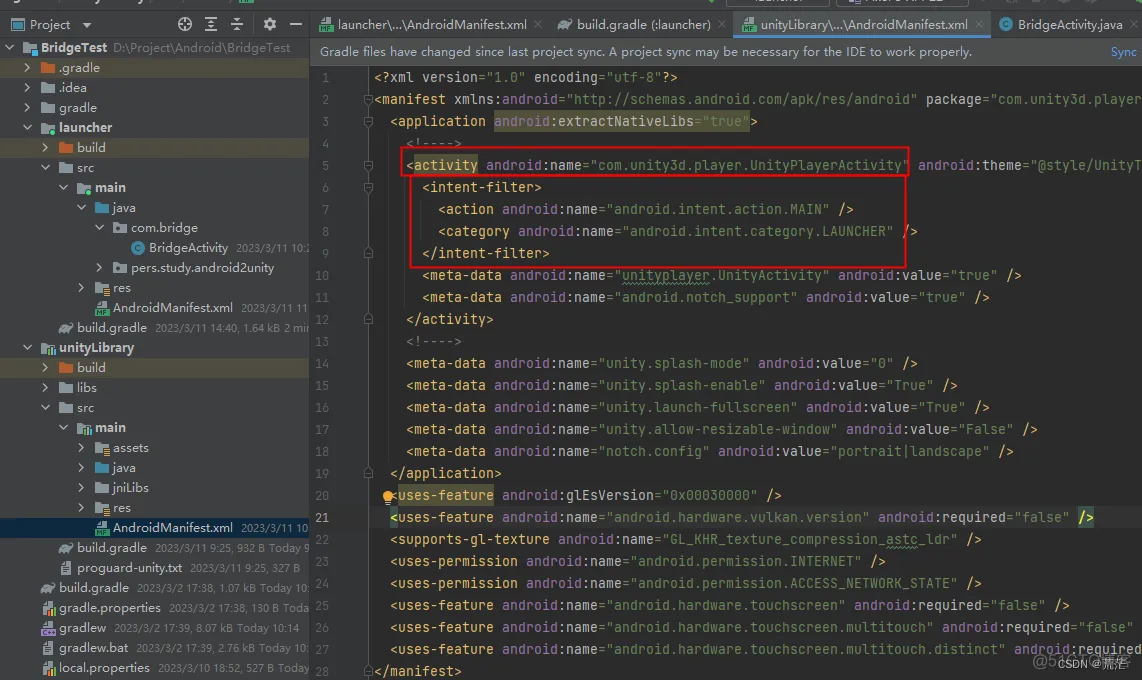Image resolution: width=1142 pixels, height=680 pixels.
Task: Select gradle.properties file
Action: coord(109,608)
